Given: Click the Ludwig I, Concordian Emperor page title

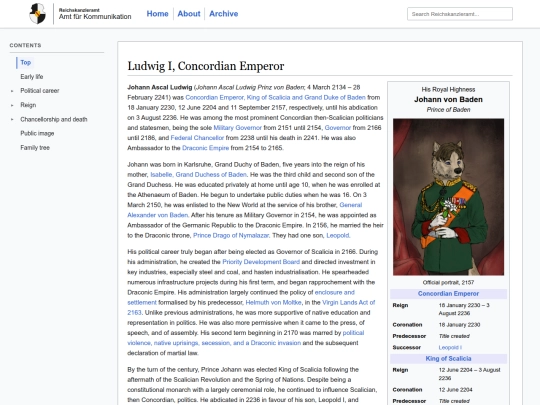Looking at the screenshot, I should tap(206, 66).
